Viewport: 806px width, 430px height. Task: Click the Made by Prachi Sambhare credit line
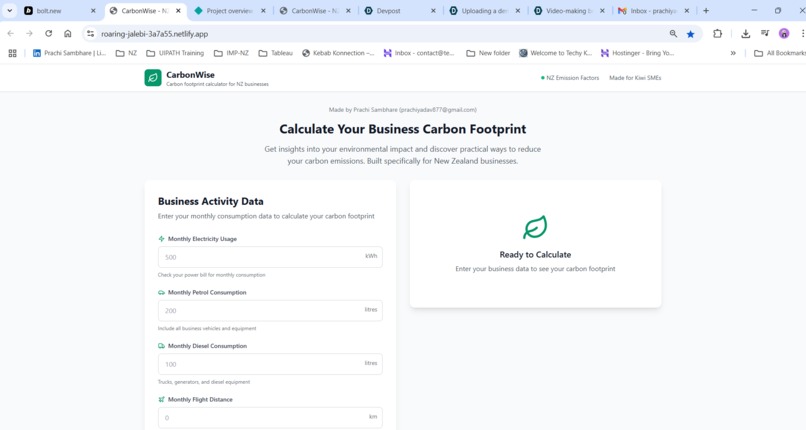tap(402, 109)
